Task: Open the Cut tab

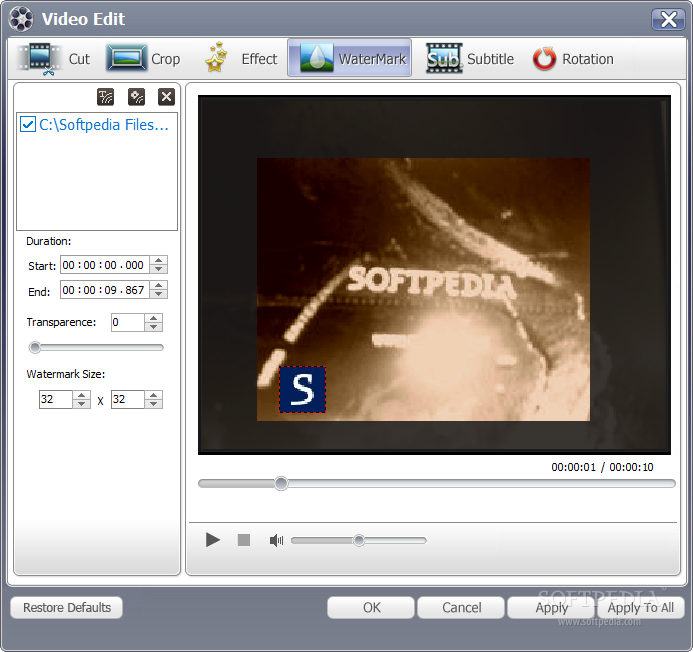Action: tap(55, 59)
